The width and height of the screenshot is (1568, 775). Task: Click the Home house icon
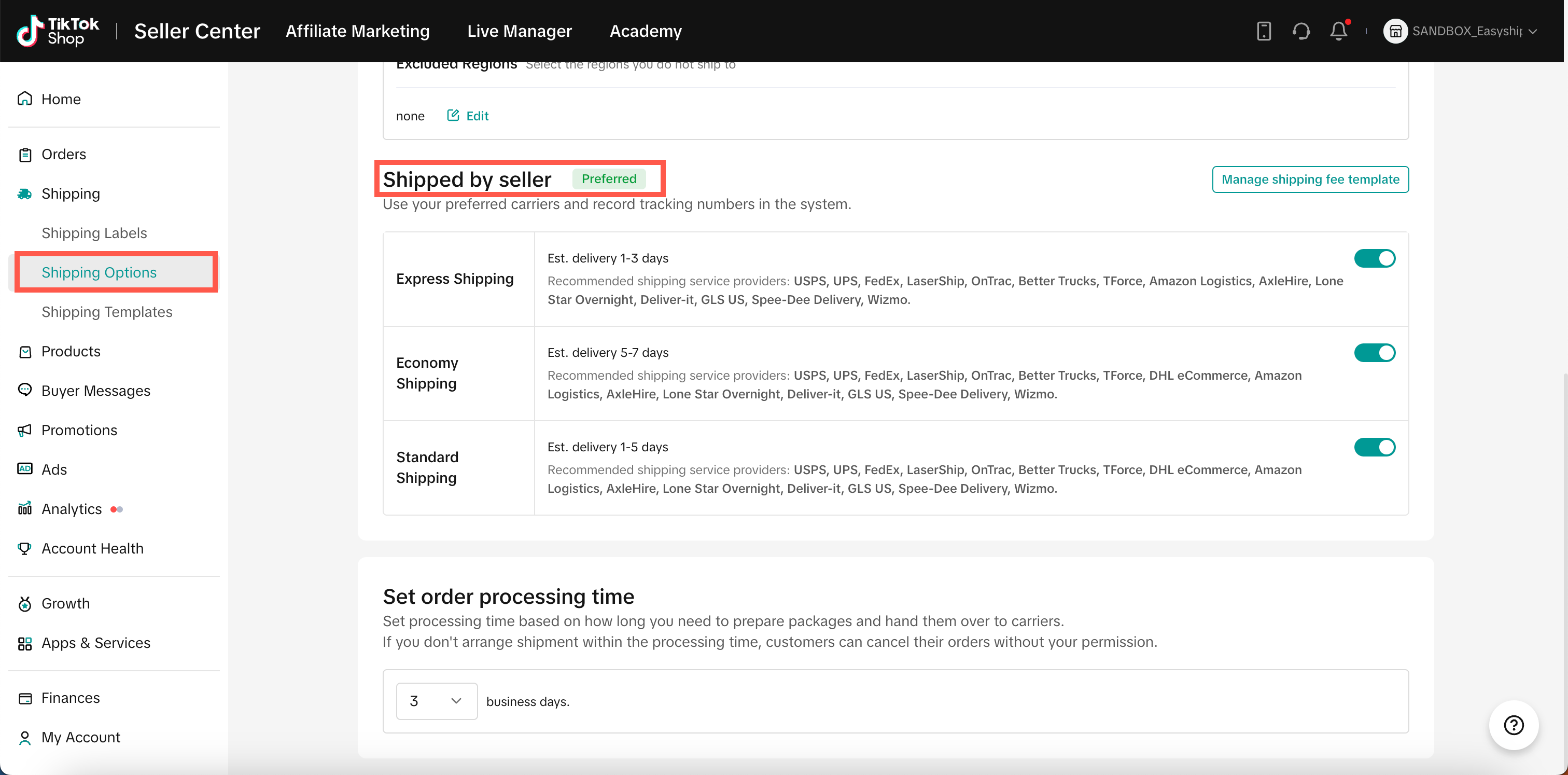pyautogui.click(x=25, y=99)
